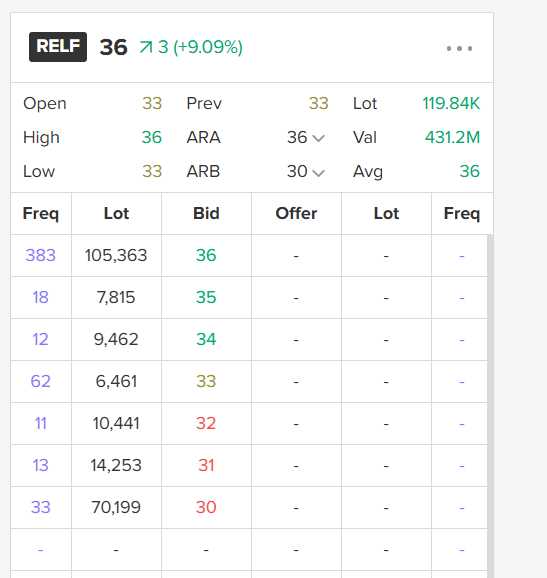Select the yellow bid price 33
Viewport: 547px width, 578px height.
pos(206,381)
